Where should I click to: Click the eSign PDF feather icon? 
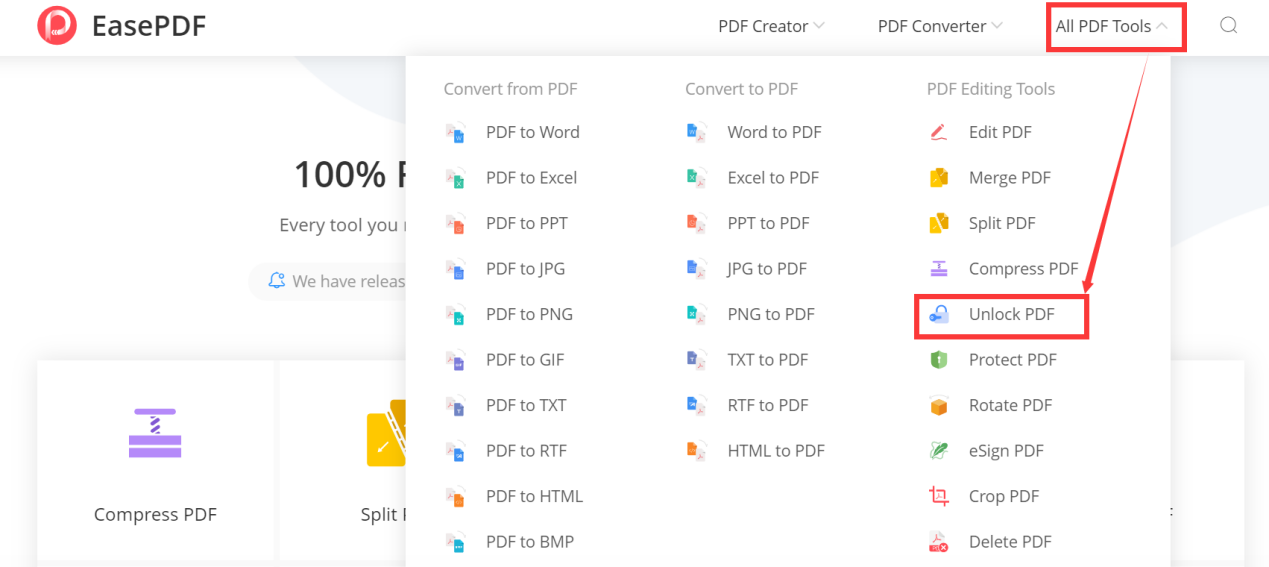click(x=938, y=451)
